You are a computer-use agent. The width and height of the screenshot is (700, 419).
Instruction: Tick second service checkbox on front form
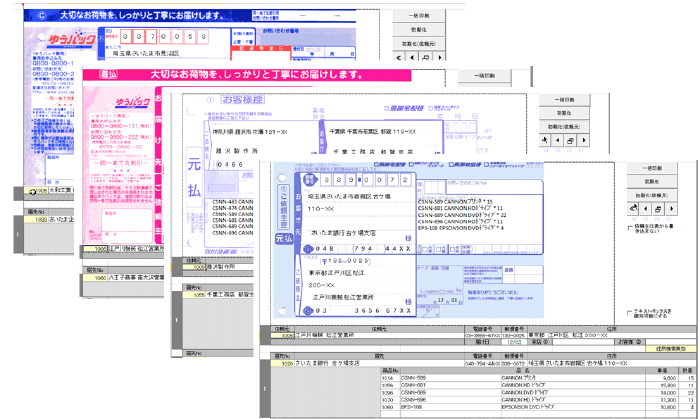click(x=412, y=165)
